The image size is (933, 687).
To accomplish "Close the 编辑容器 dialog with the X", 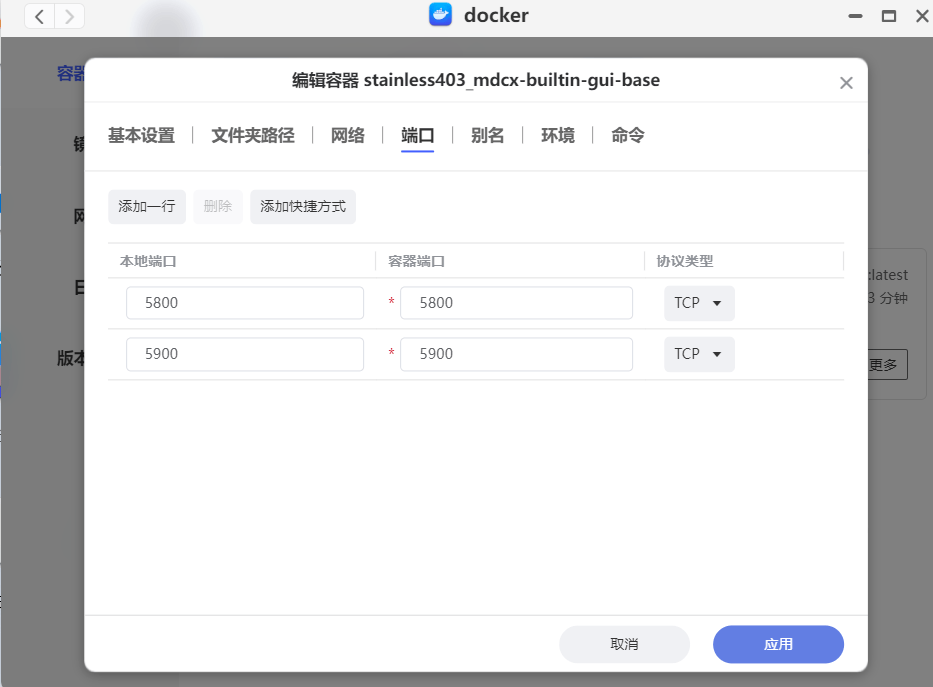I will pyautogui.click(x=846, y=83).
